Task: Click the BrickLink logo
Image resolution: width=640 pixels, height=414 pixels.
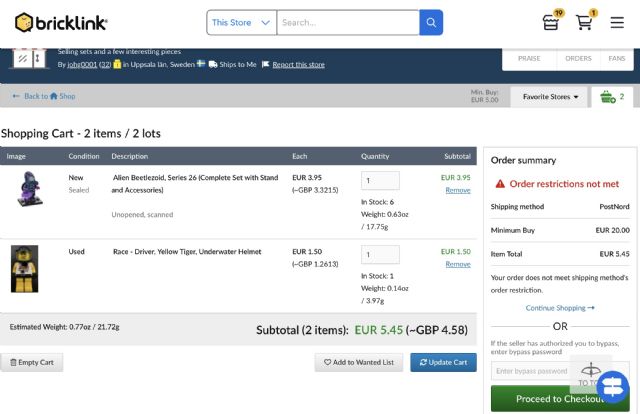Action: tap(61, 22)
